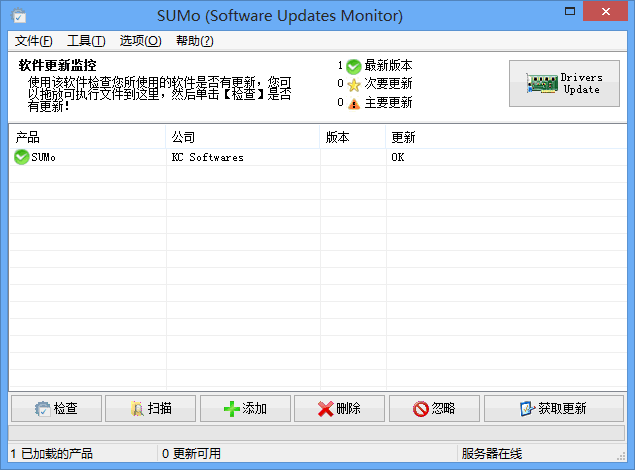This screenshot has width=635, height=470.
Task: Click the 最新版本 label
Action: click(x=388, y=65)
